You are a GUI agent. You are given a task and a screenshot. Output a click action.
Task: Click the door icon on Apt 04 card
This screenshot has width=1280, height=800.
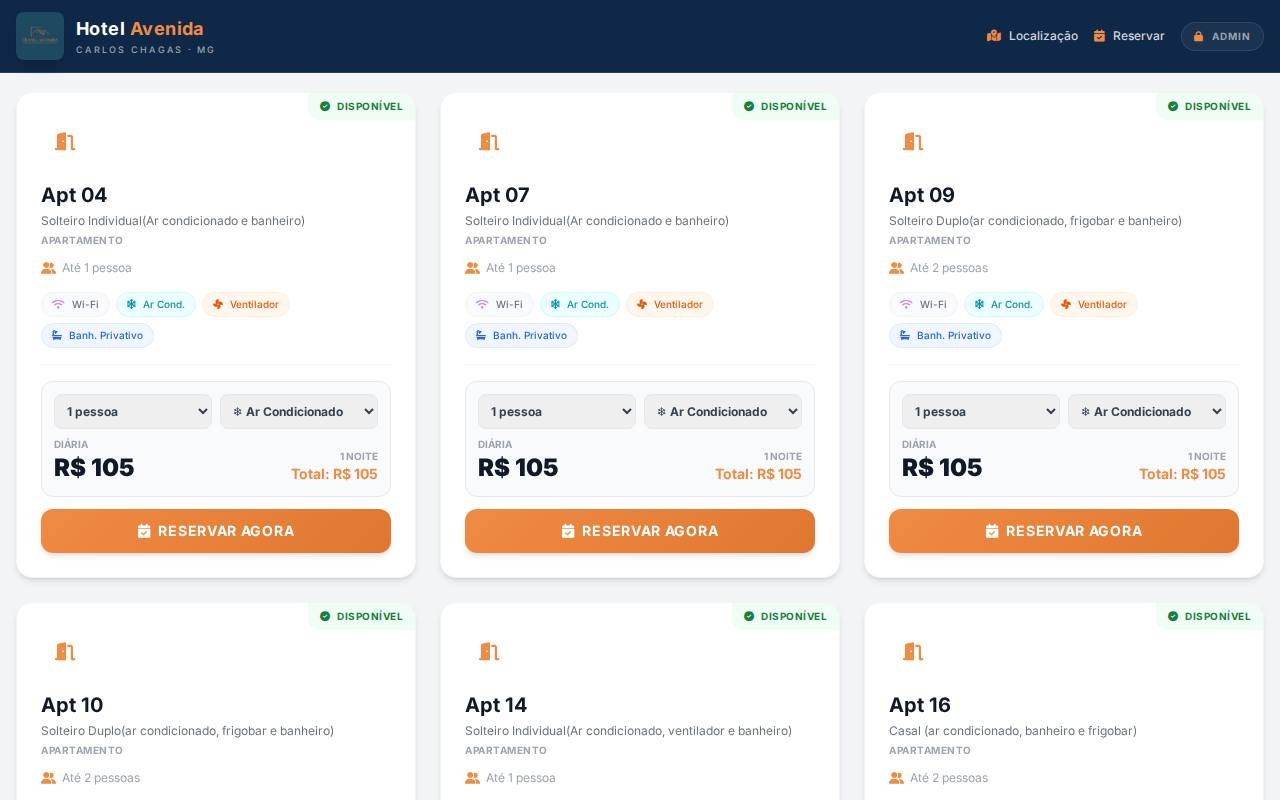click(x=65, y=142)
